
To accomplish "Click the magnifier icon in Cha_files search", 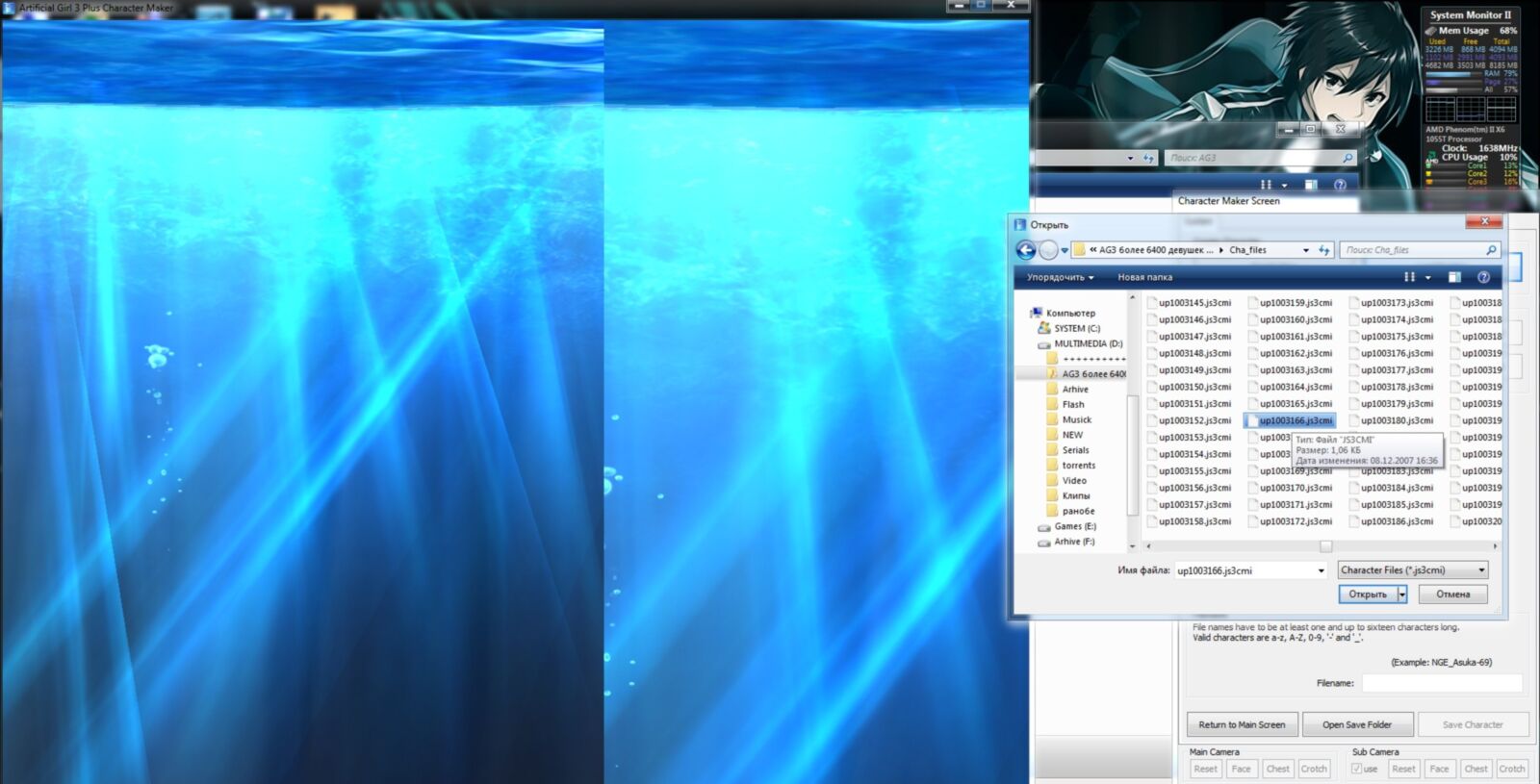I will tap(1492, 250).
